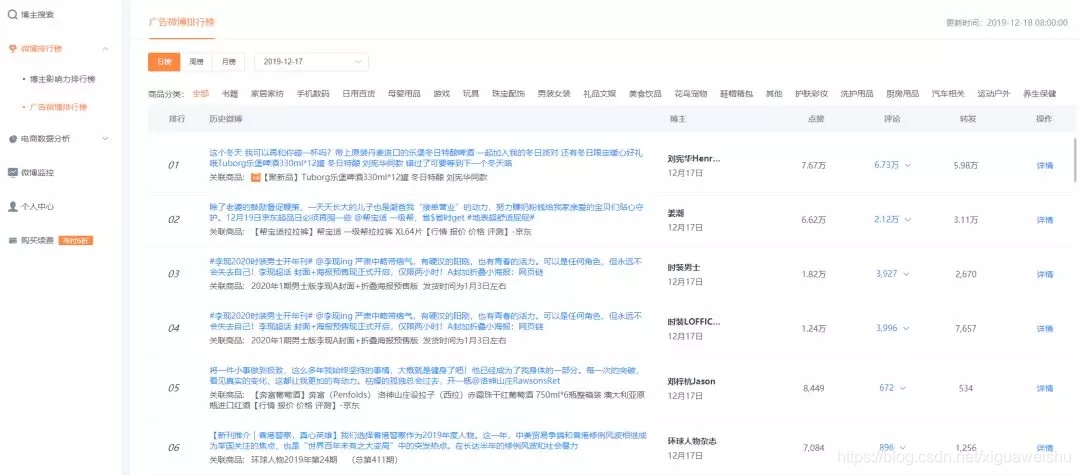Filter by the 护肤彩妆 category
1080x475 pixels.
[811, 94]
